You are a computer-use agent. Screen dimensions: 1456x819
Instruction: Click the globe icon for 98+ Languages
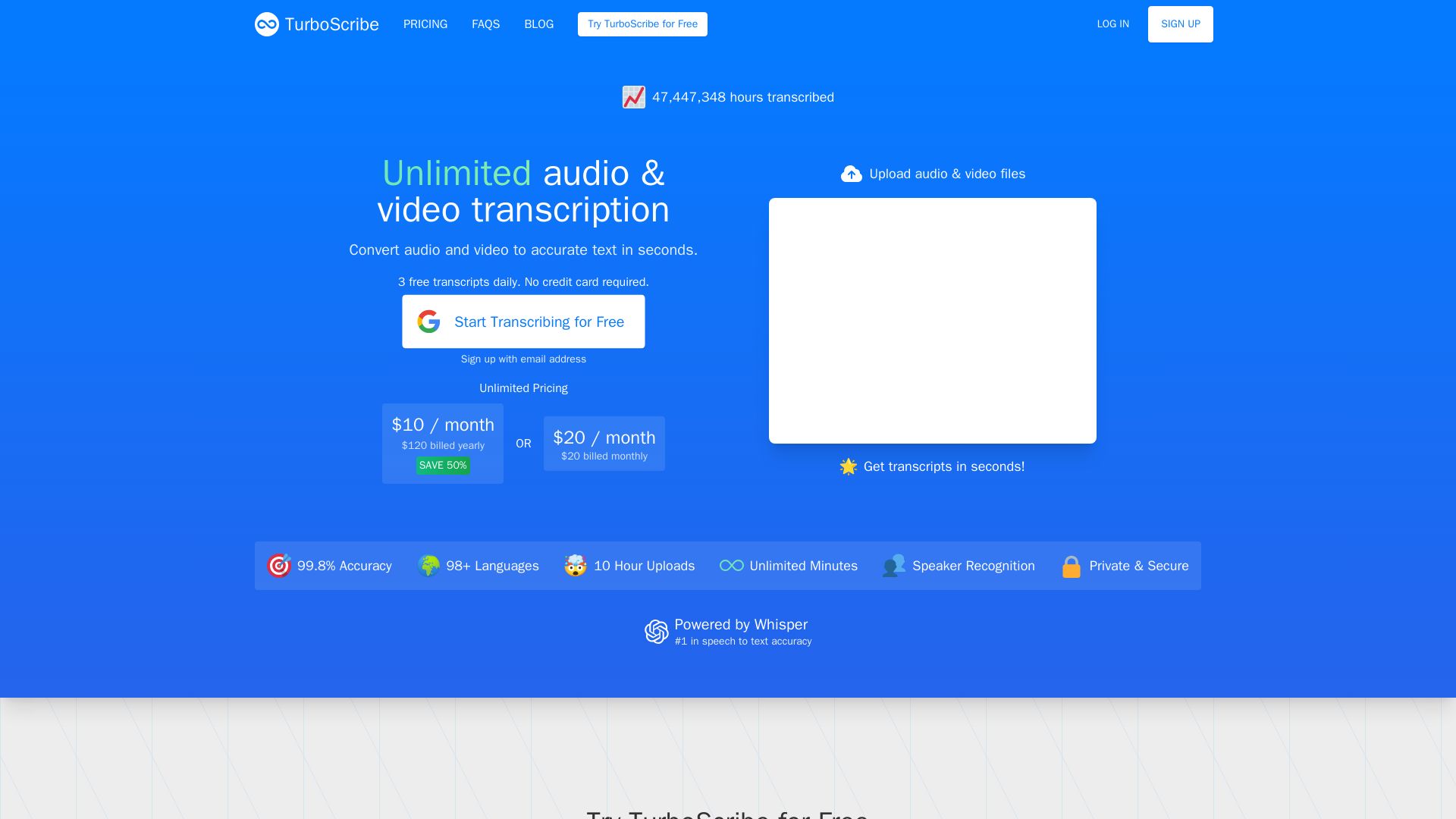[428, 566]
